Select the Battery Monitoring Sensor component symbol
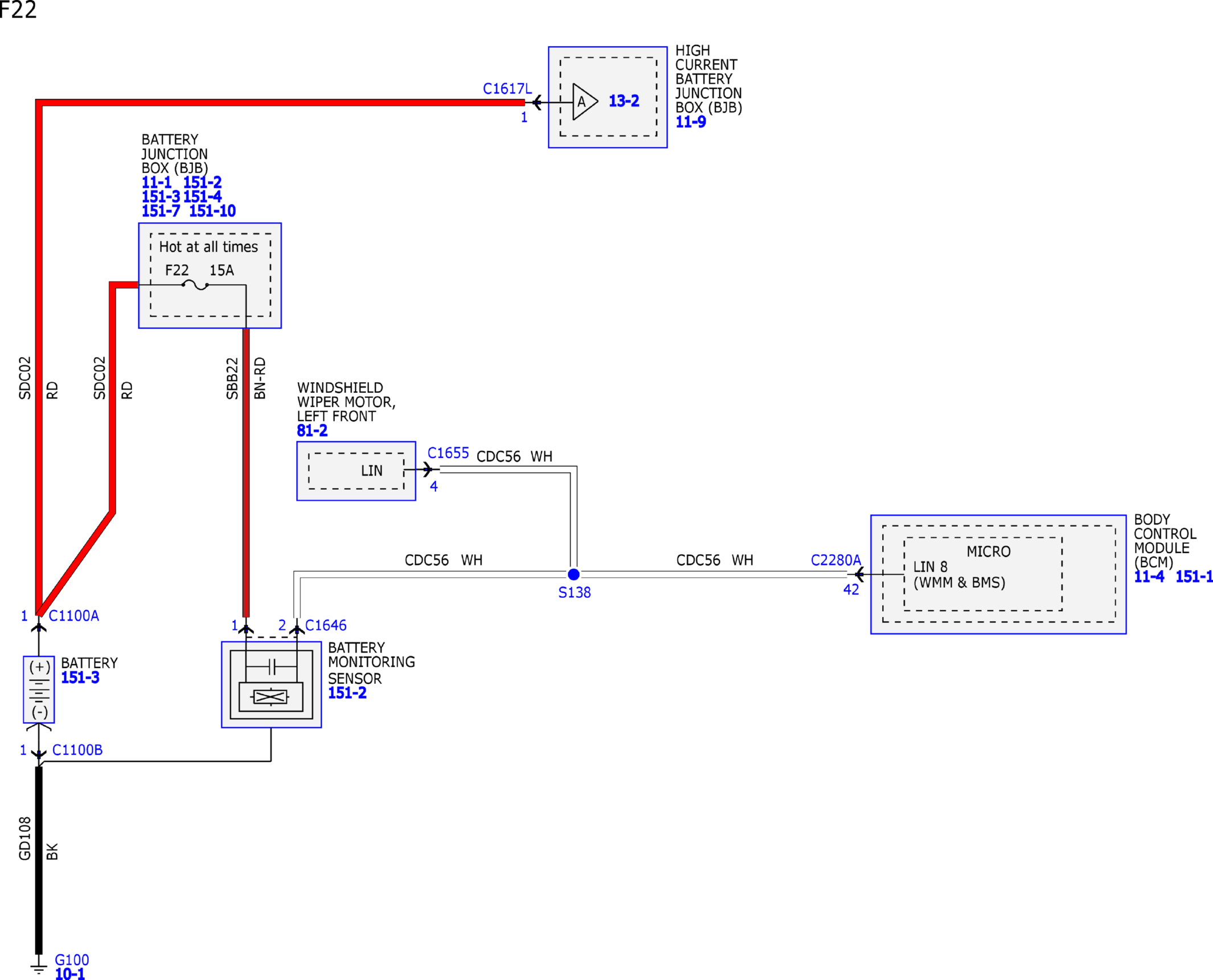The image size is (1213, 980). pyautogui.click(x=271, y=684)
